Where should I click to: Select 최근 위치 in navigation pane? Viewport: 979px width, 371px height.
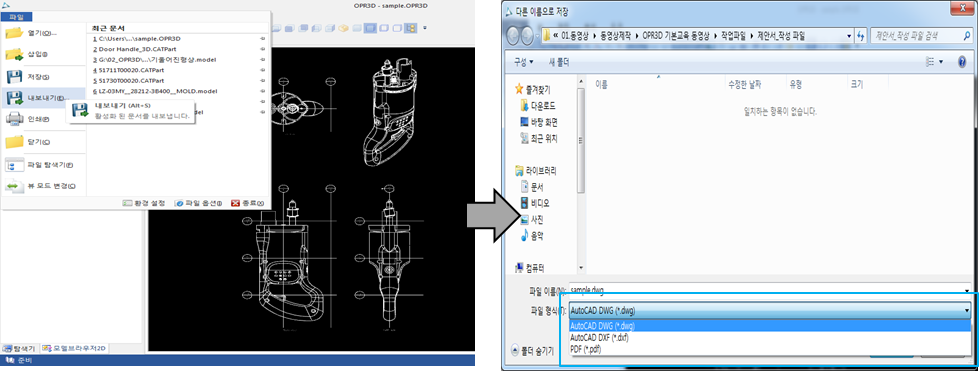[539, 139]
